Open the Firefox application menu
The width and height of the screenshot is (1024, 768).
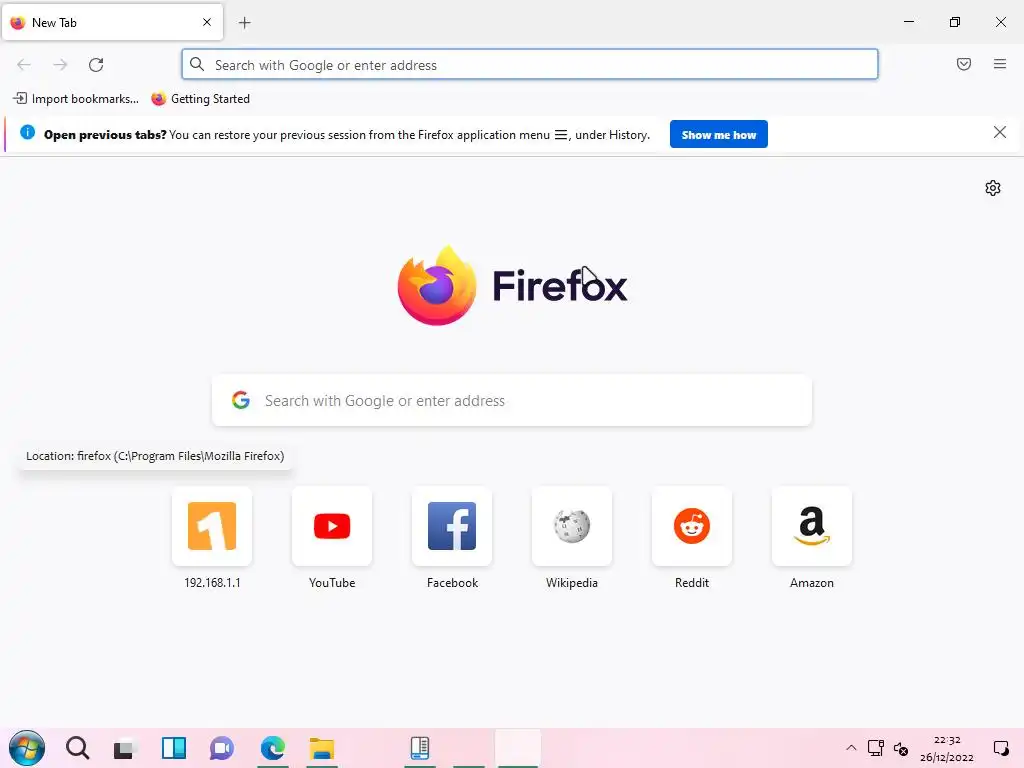tap(1000, 64)
